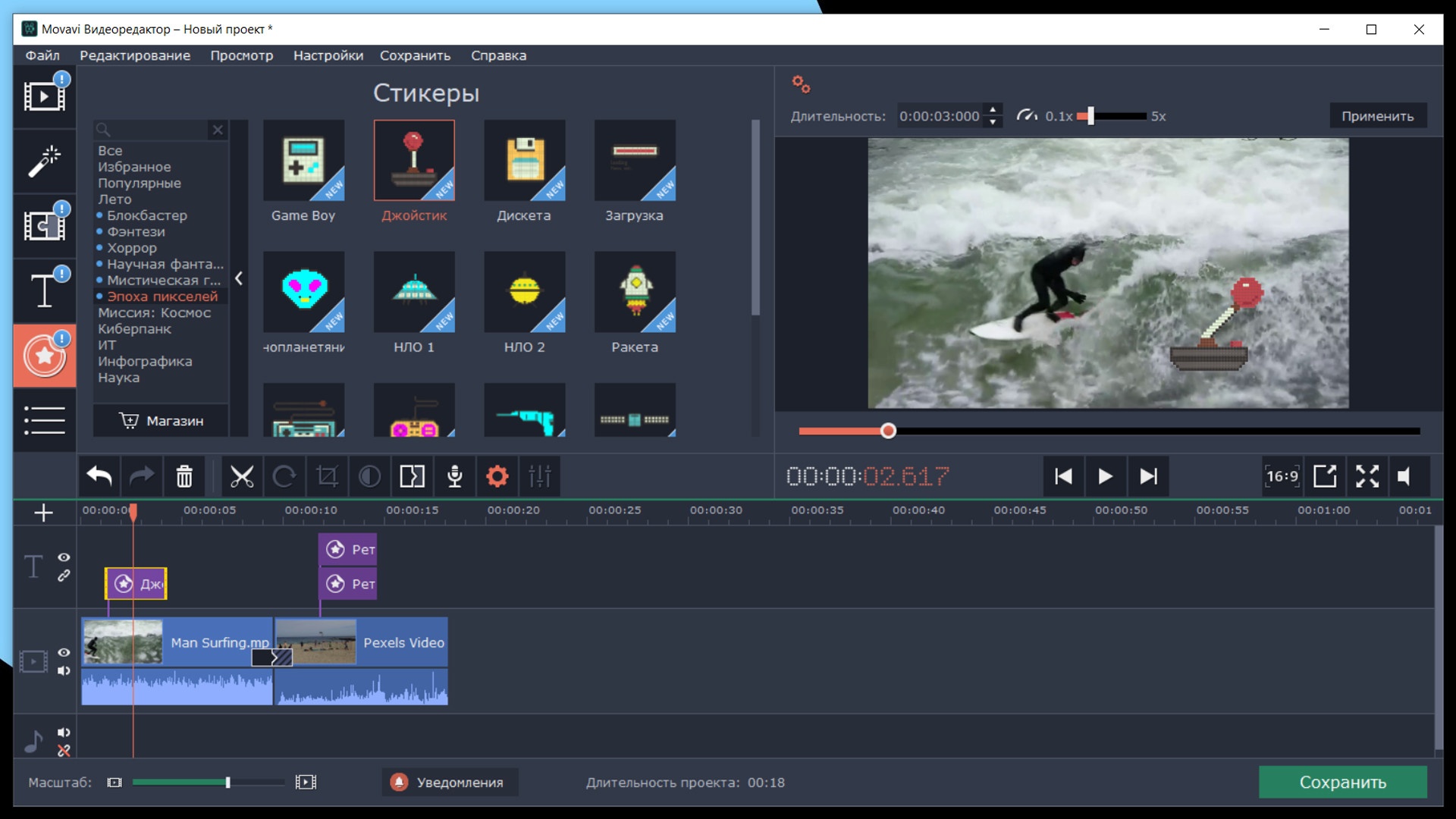The height and width of the screenshot is (819, 1456).
Task: Select the Ракета sticker thumbnail
Action: click(x=635, y=292)
